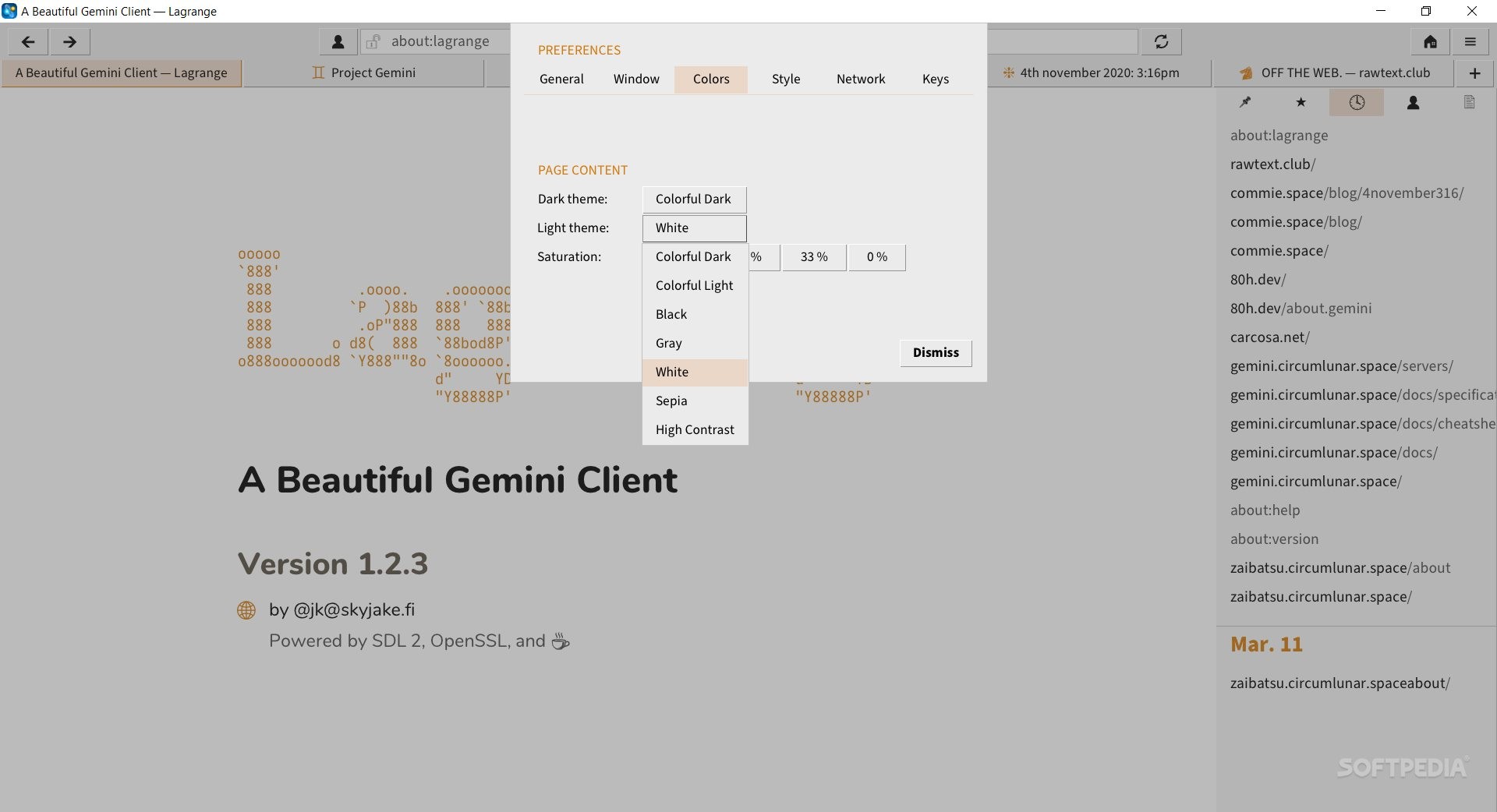This screenshot has width=1497, height=812.
Task: Click the globe icon beside author link
Action: (x=246, y=610)
